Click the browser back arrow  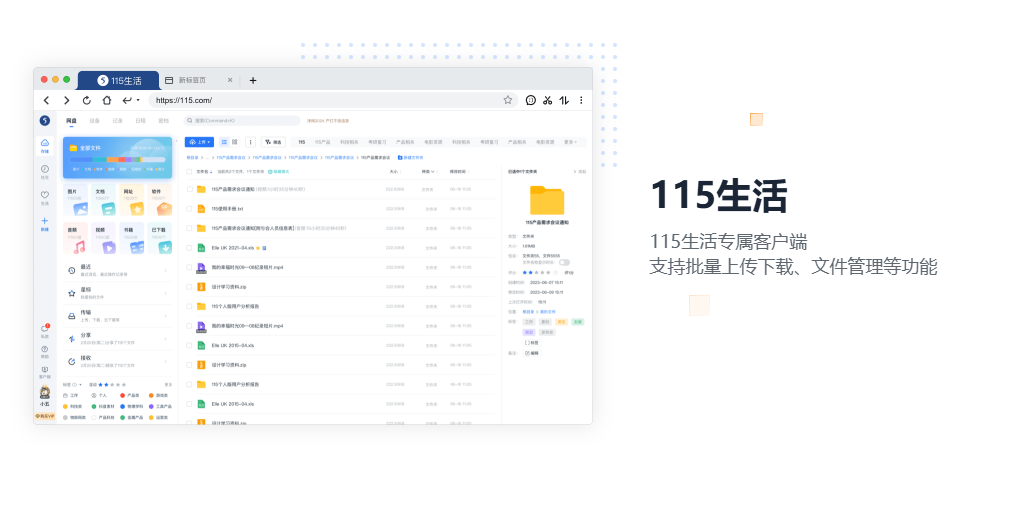[47, 100]
